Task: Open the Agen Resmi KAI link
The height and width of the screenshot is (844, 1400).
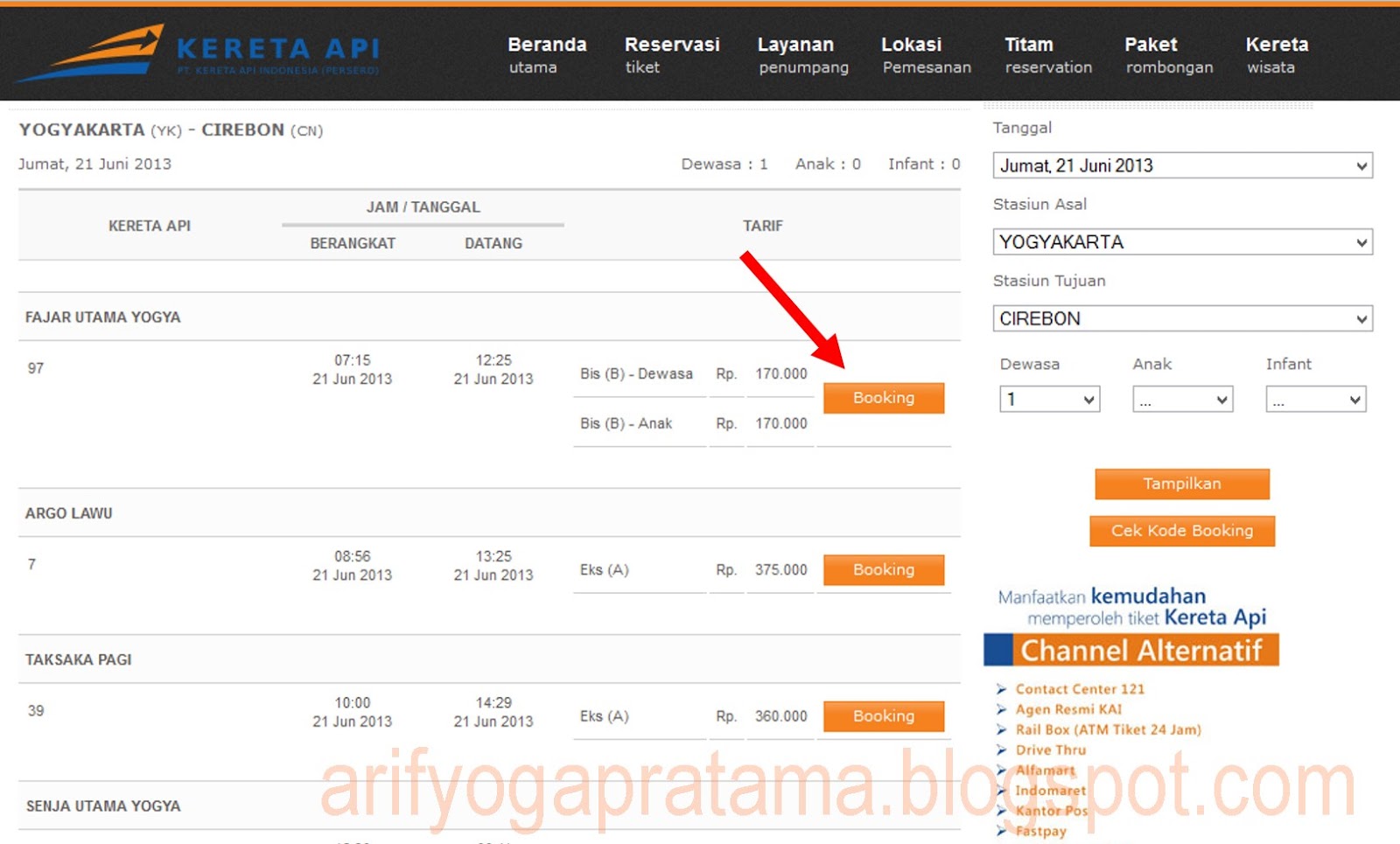Action: click(x=1068, y=709)
